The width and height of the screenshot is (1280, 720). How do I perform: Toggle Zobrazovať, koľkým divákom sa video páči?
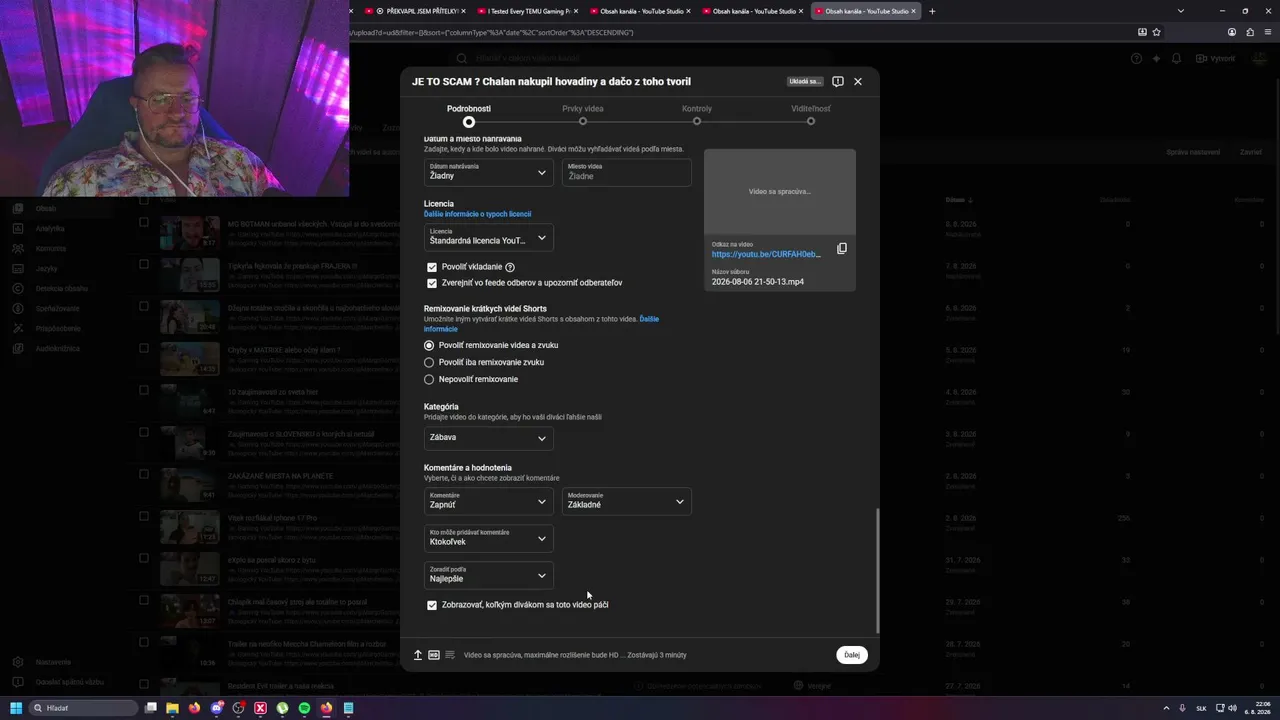click(432, 605)
